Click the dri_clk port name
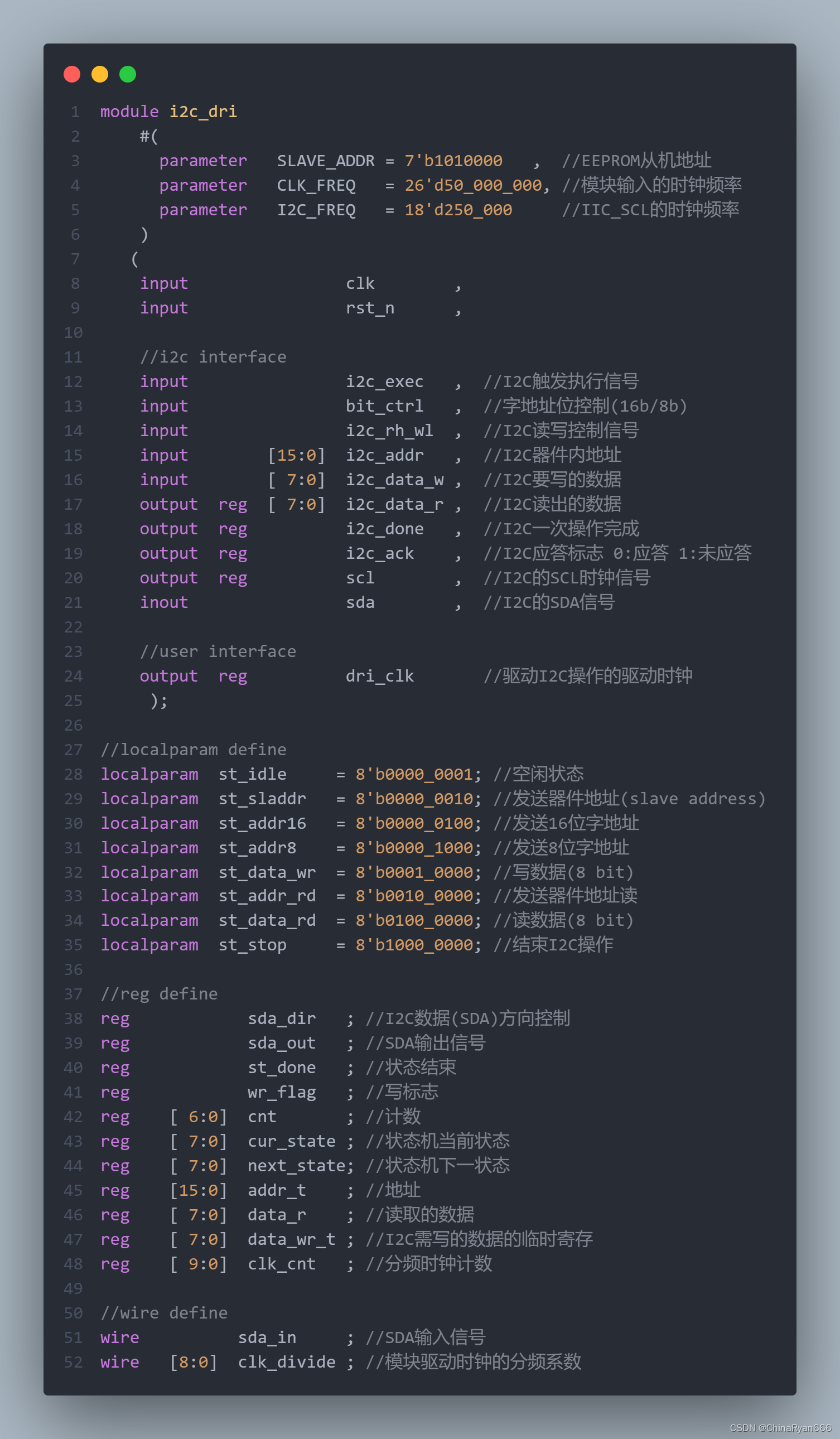This screenshot has height=1439, width=840. click(380, 677)
